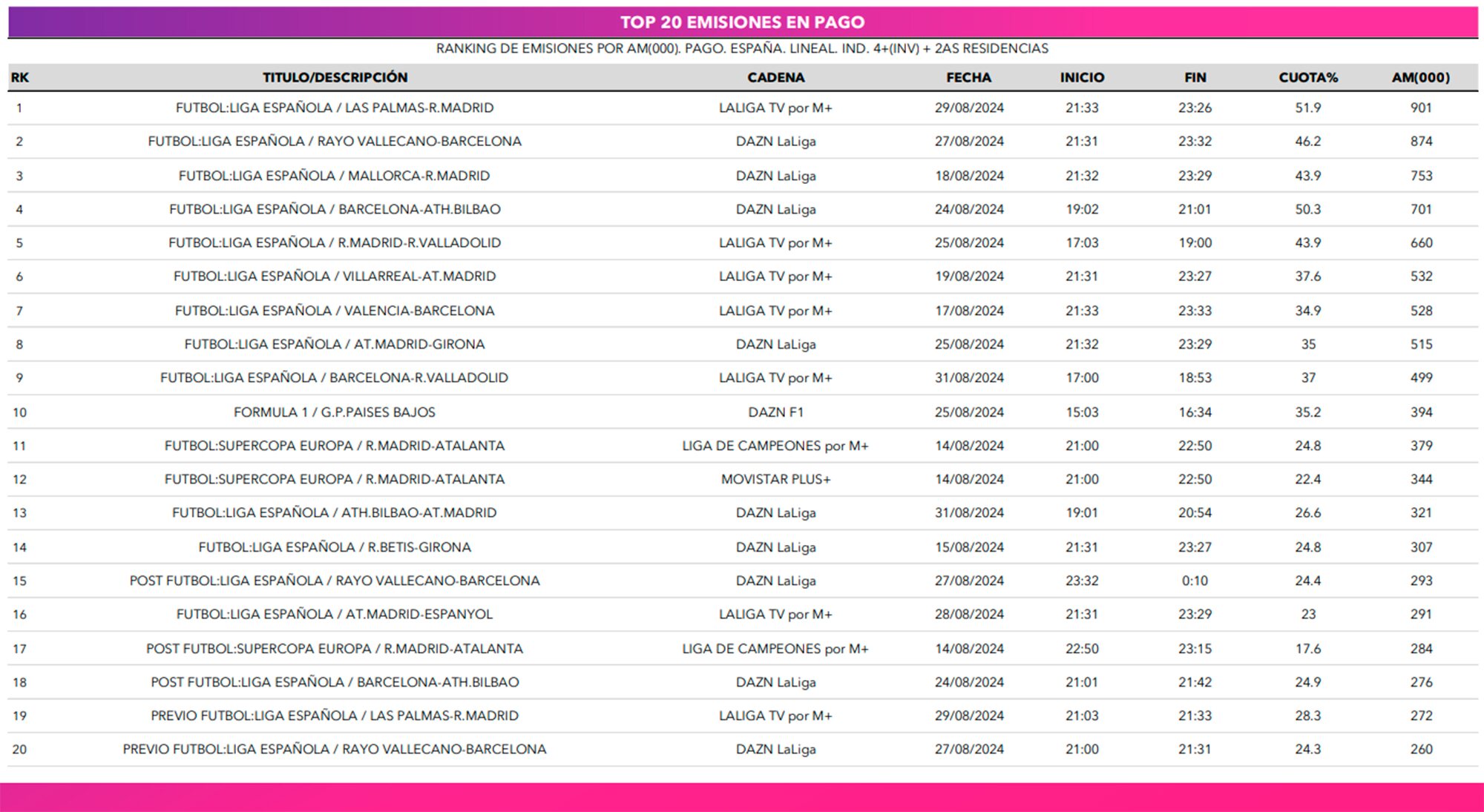
Task: Select the R.BETIS-GIRONA match title
Action: [335, 547]
